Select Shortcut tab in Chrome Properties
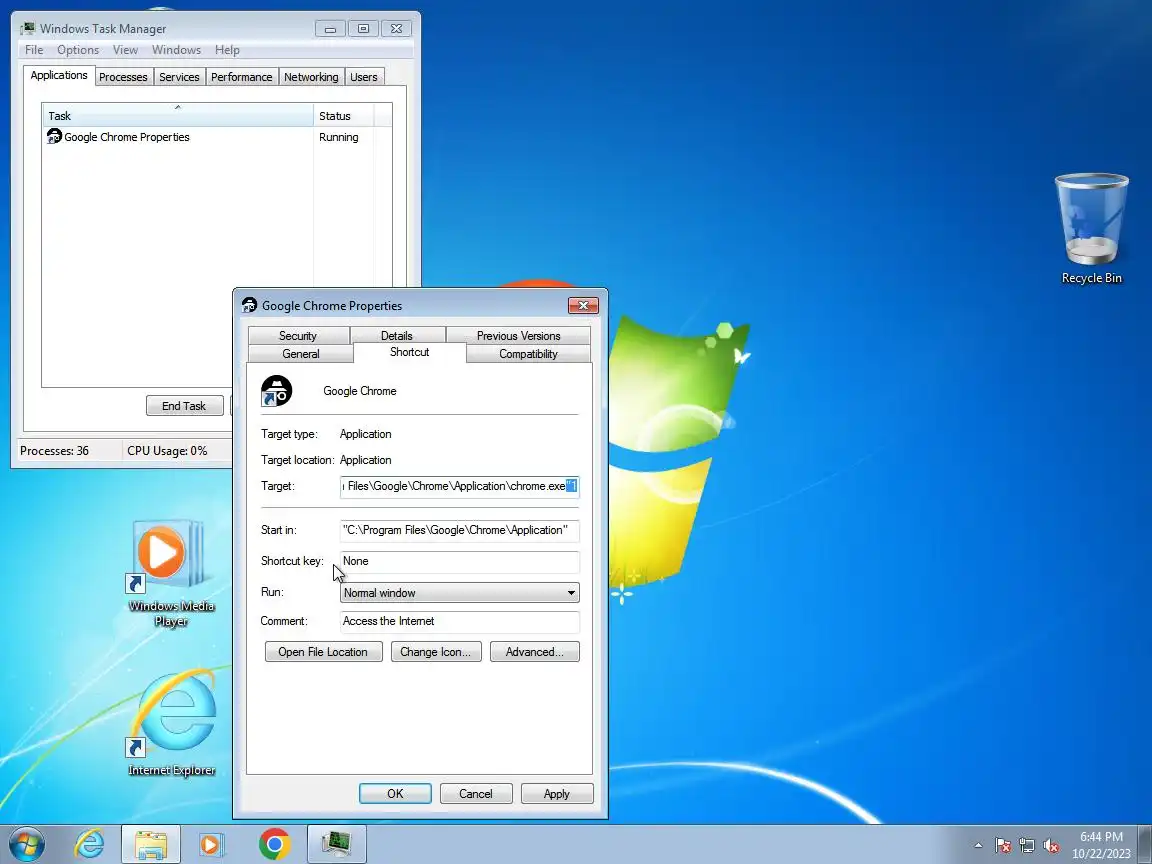 click(410, 353)
